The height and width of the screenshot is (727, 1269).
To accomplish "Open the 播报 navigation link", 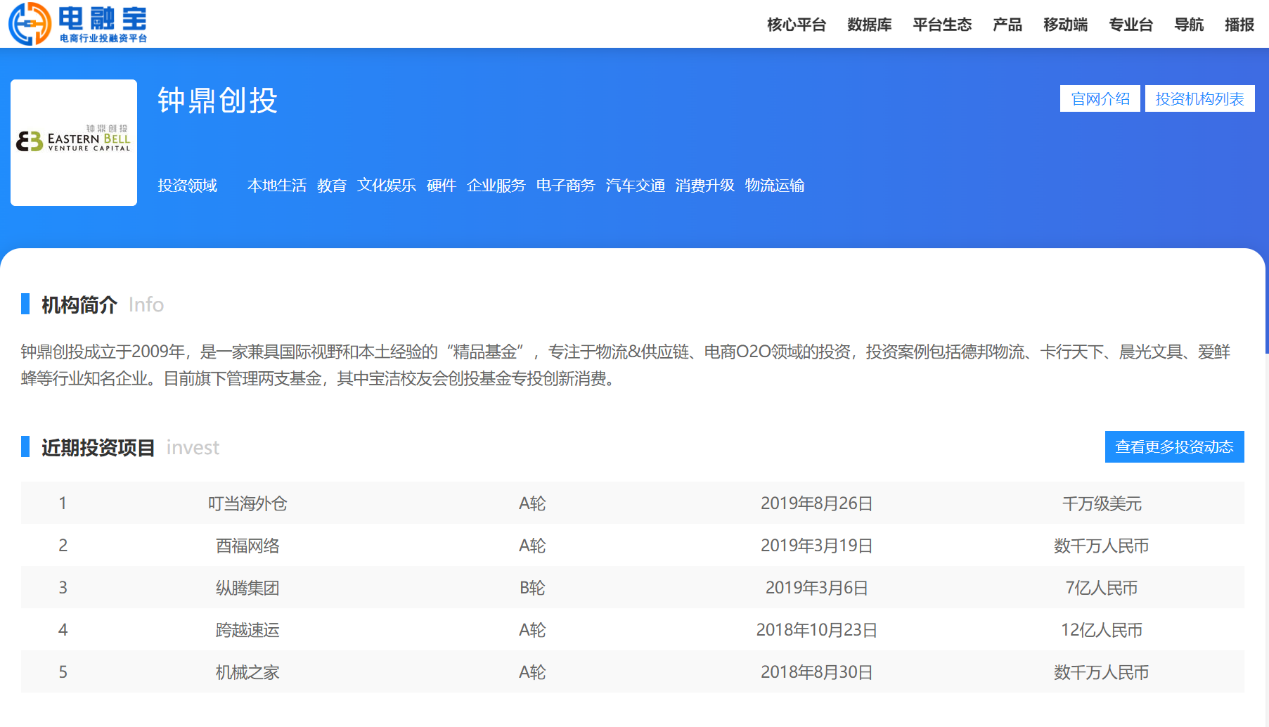I will pos(1239,25).
